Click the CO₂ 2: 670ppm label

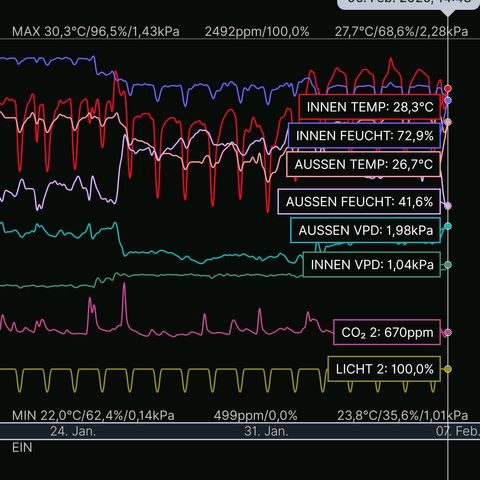pos(387,332)
